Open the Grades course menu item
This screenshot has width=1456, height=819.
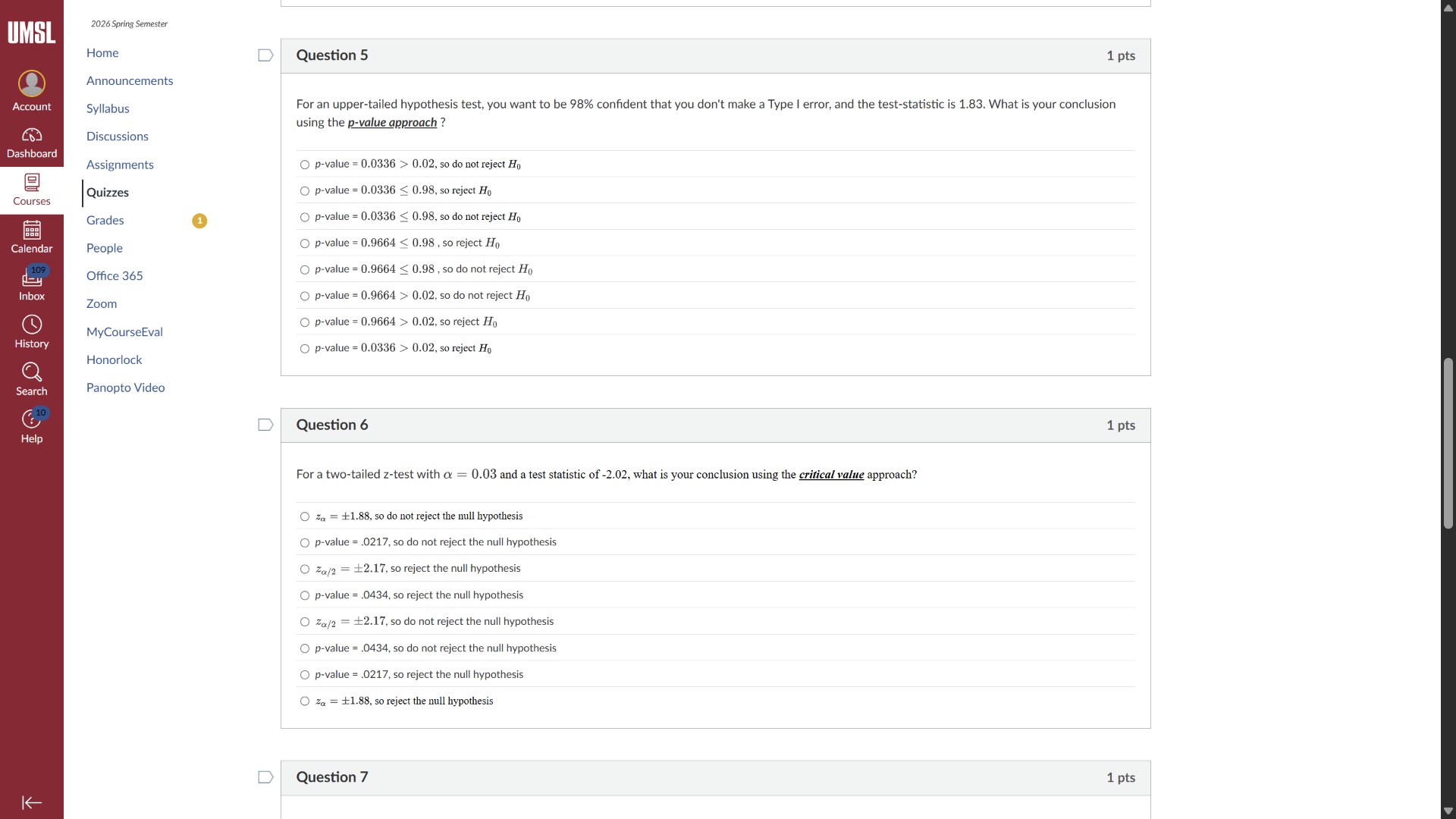(105, 220)
